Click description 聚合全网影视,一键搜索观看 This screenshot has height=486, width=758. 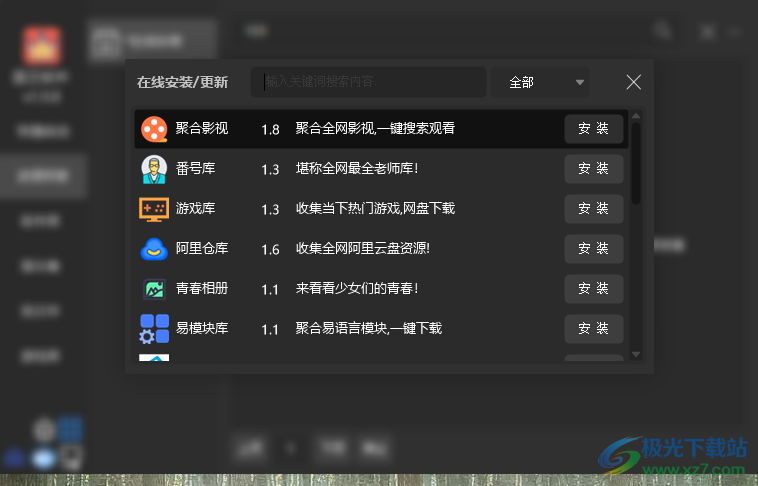(x=375, y=129)
